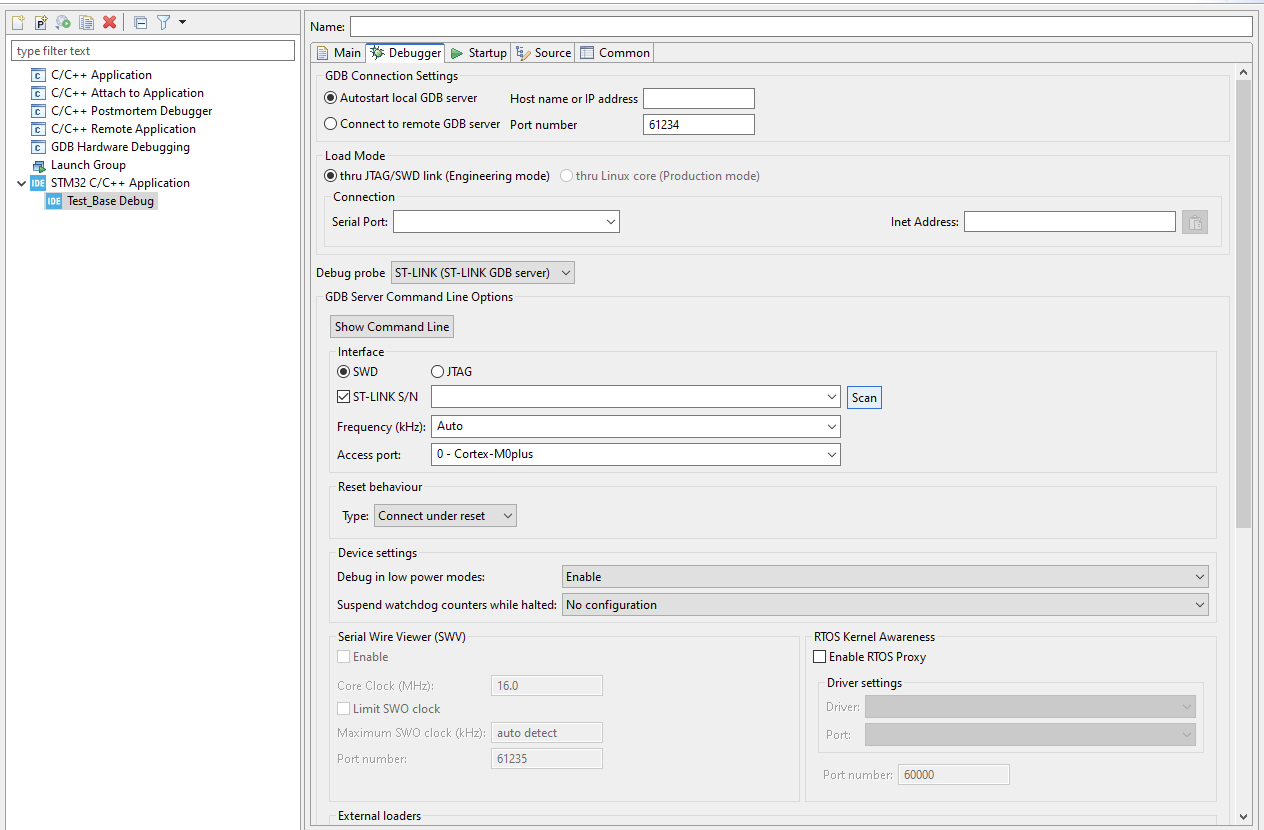Filter launch configurations
Image resolution: width=1264 pixels, height=830 pixels.
coord(164,21)
